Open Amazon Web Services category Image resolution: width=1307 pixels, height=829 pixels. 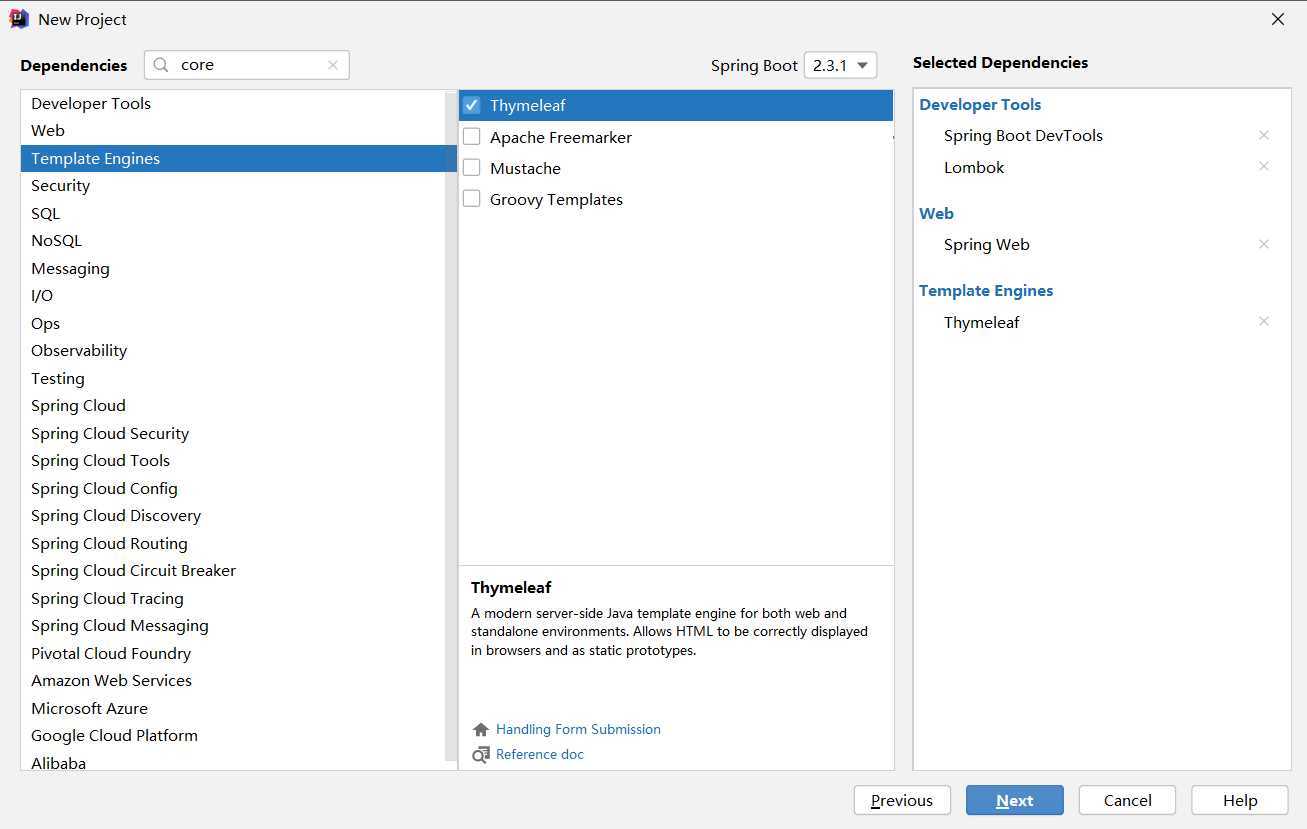(x=233, y=681)
